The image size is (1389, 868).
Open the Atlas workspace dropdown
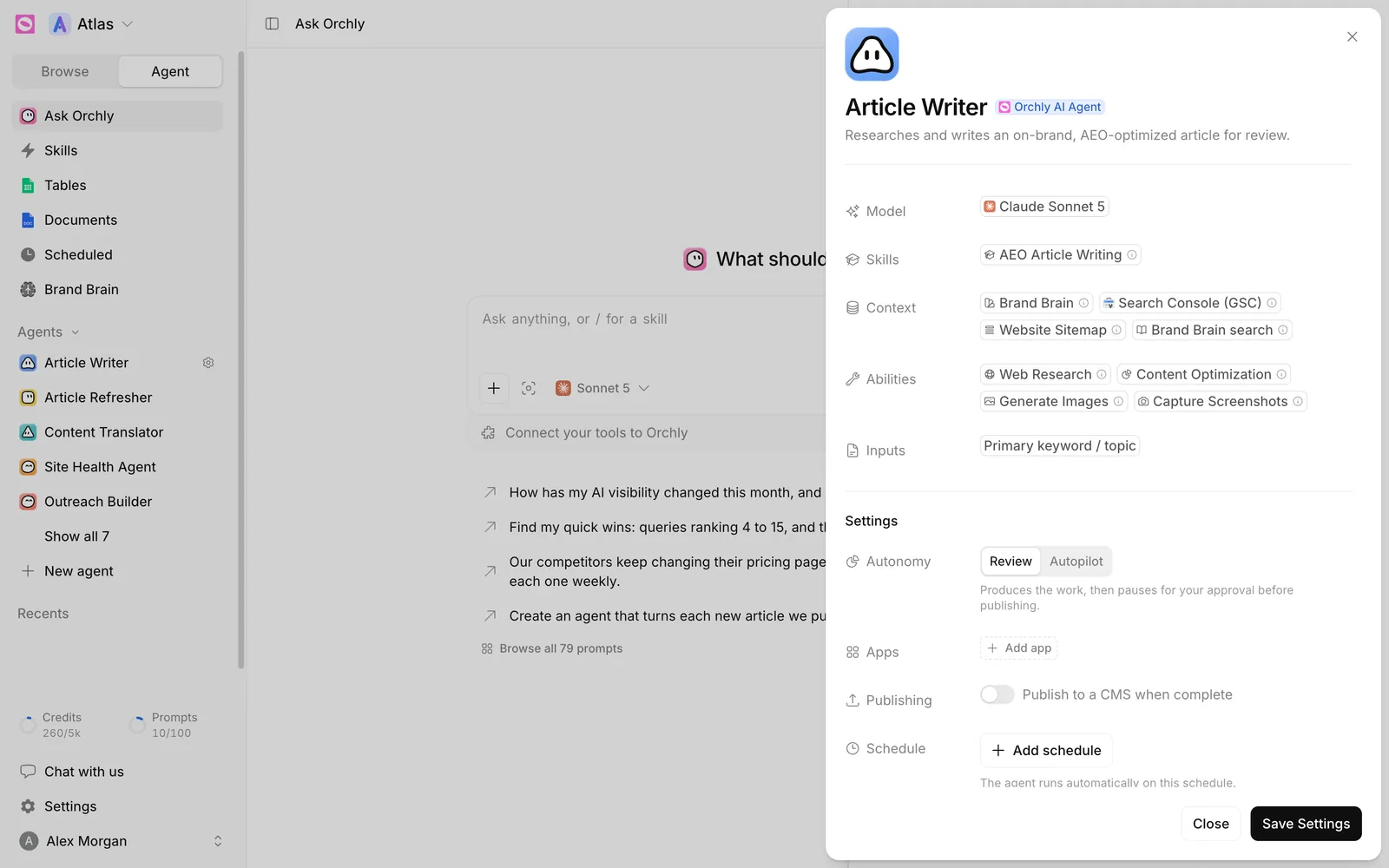tap(92, 24)
